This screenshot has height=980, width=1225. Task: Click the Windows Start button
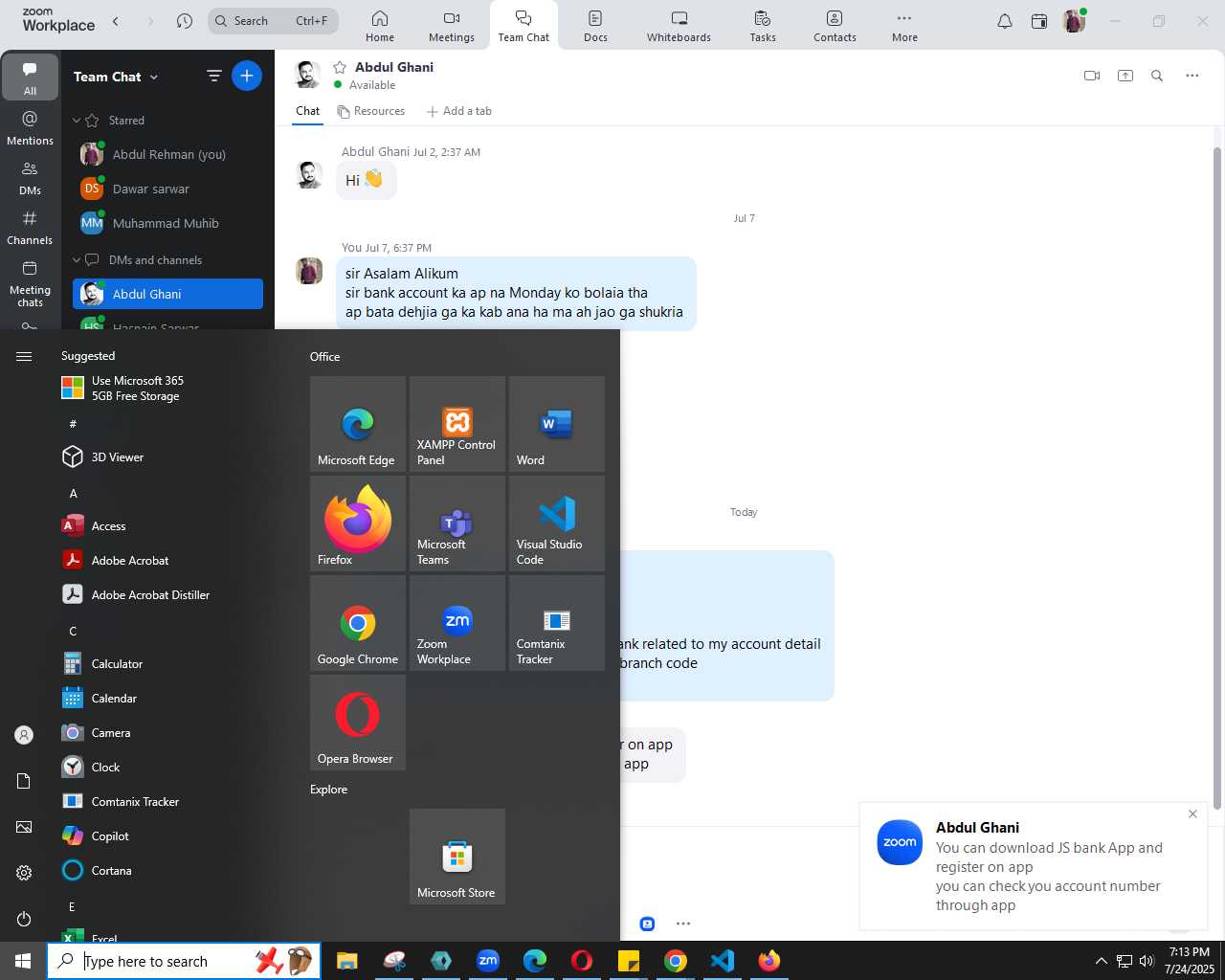click(x=23, y=961)
